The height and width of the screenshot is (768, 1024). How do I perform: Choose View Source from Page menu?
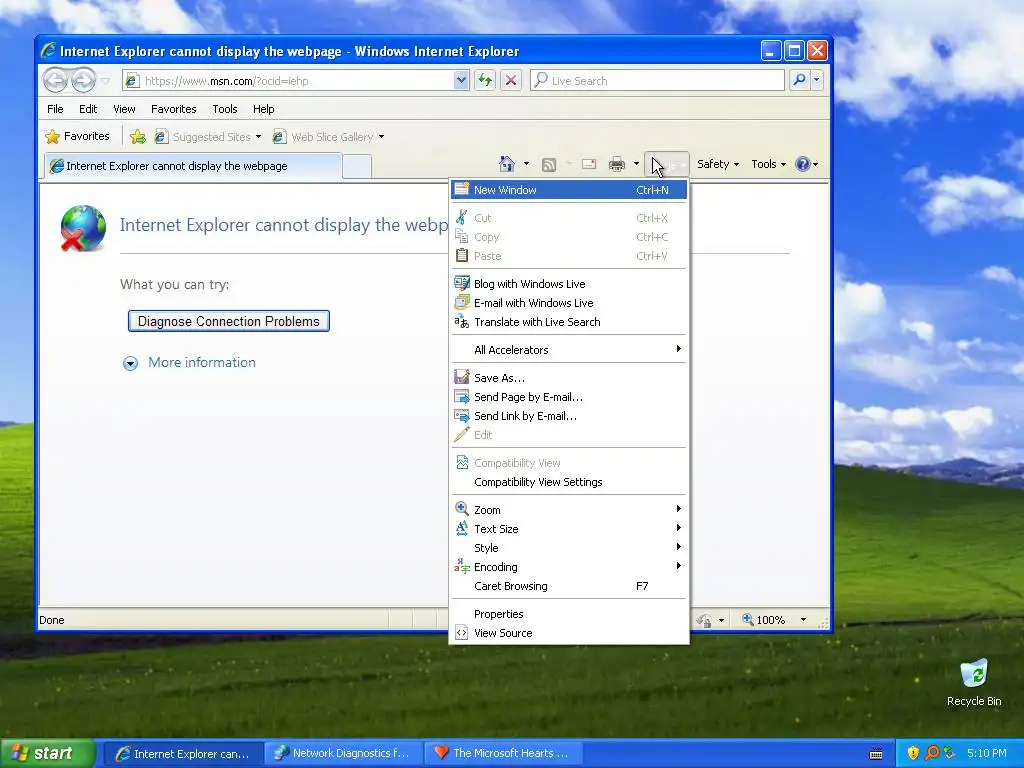click(569, 633)
